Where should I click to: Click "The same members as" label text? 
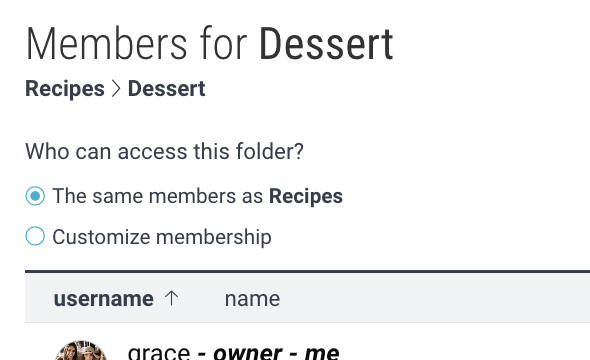[x=158, y=196]
